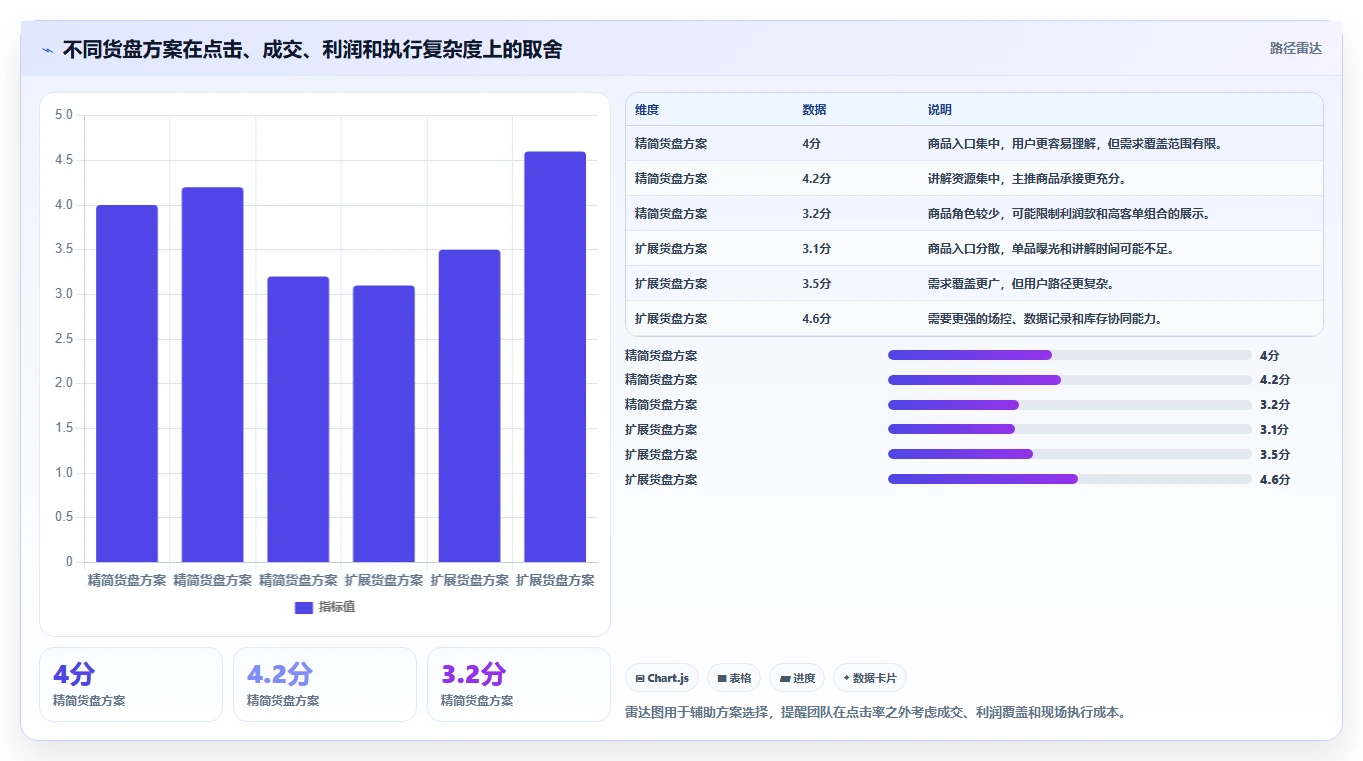
Task: Click the pulse icon beside the page title
Action: click(47, 50)
